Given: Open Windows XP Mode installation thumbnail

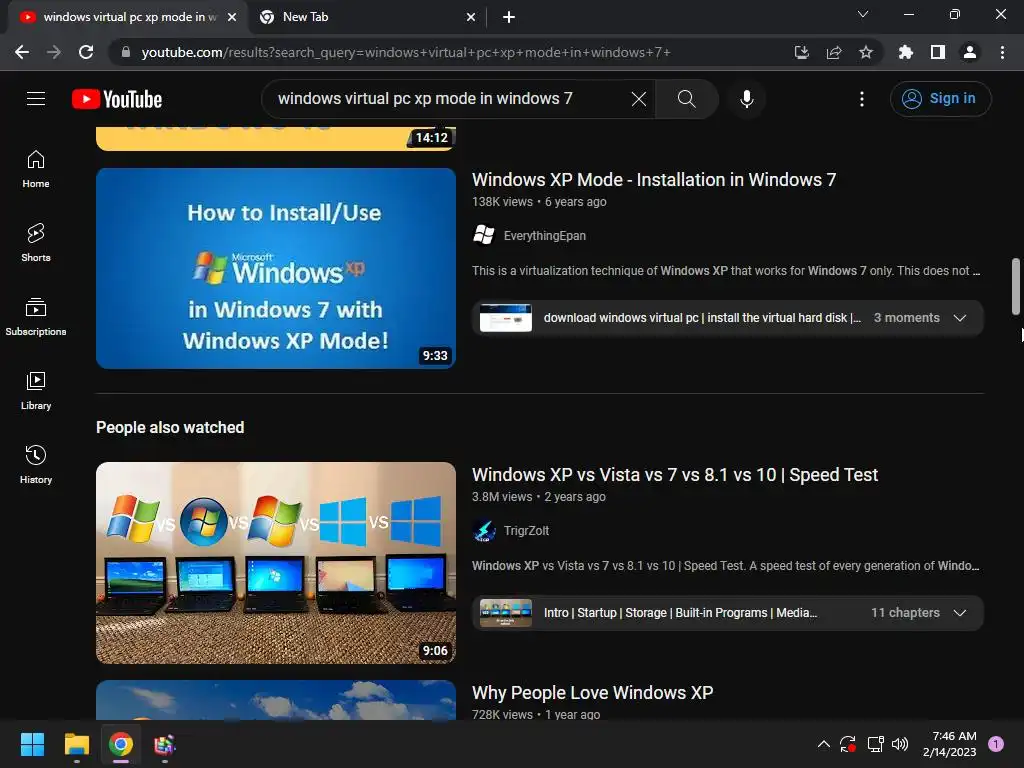Looking at the screenshot, I should (276, 268).
